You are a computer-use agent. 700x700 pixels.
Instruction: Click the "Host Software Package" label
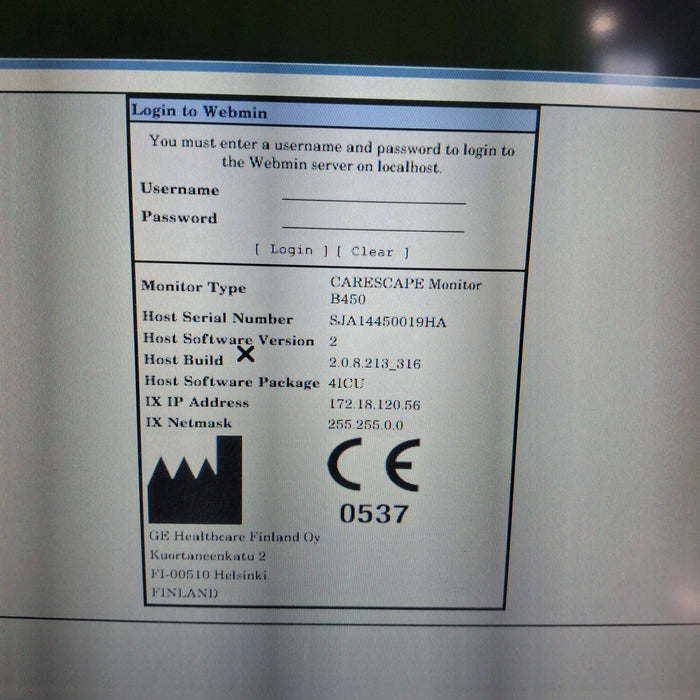click(232, 382)
